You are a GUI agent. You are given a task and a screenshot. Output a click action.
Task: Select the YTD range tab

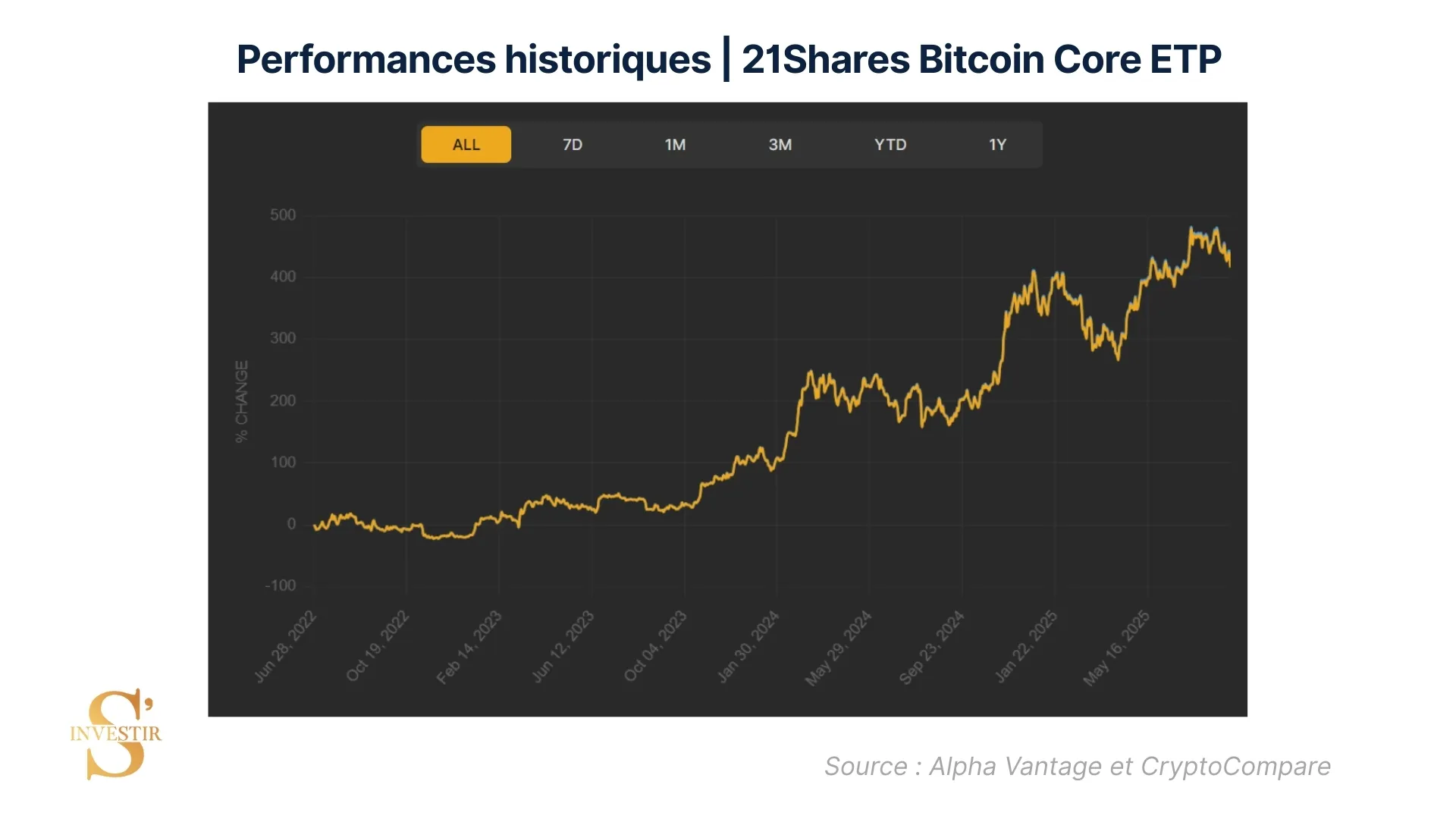tap(890, 145)
